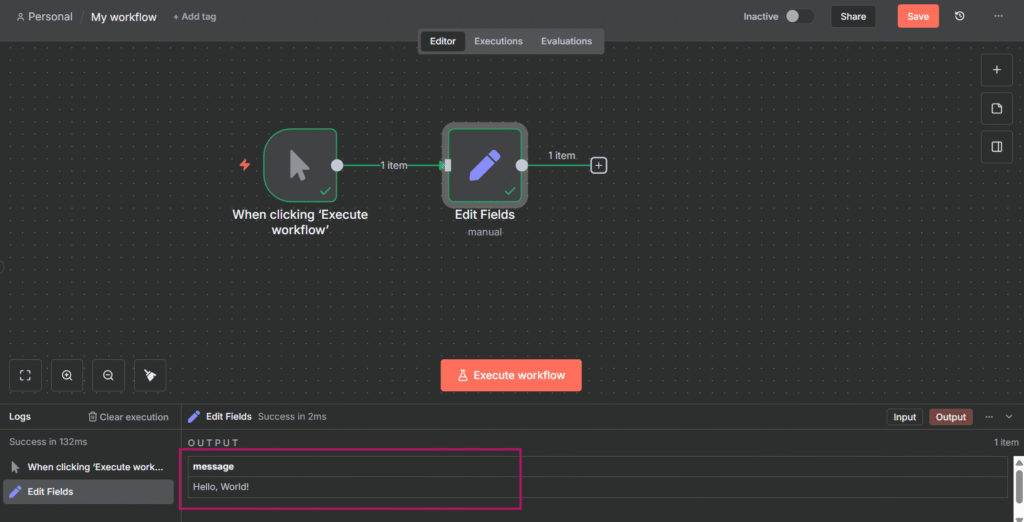Click the workflow history clock icon
The image size is (1024, 522).
point(960,16)
